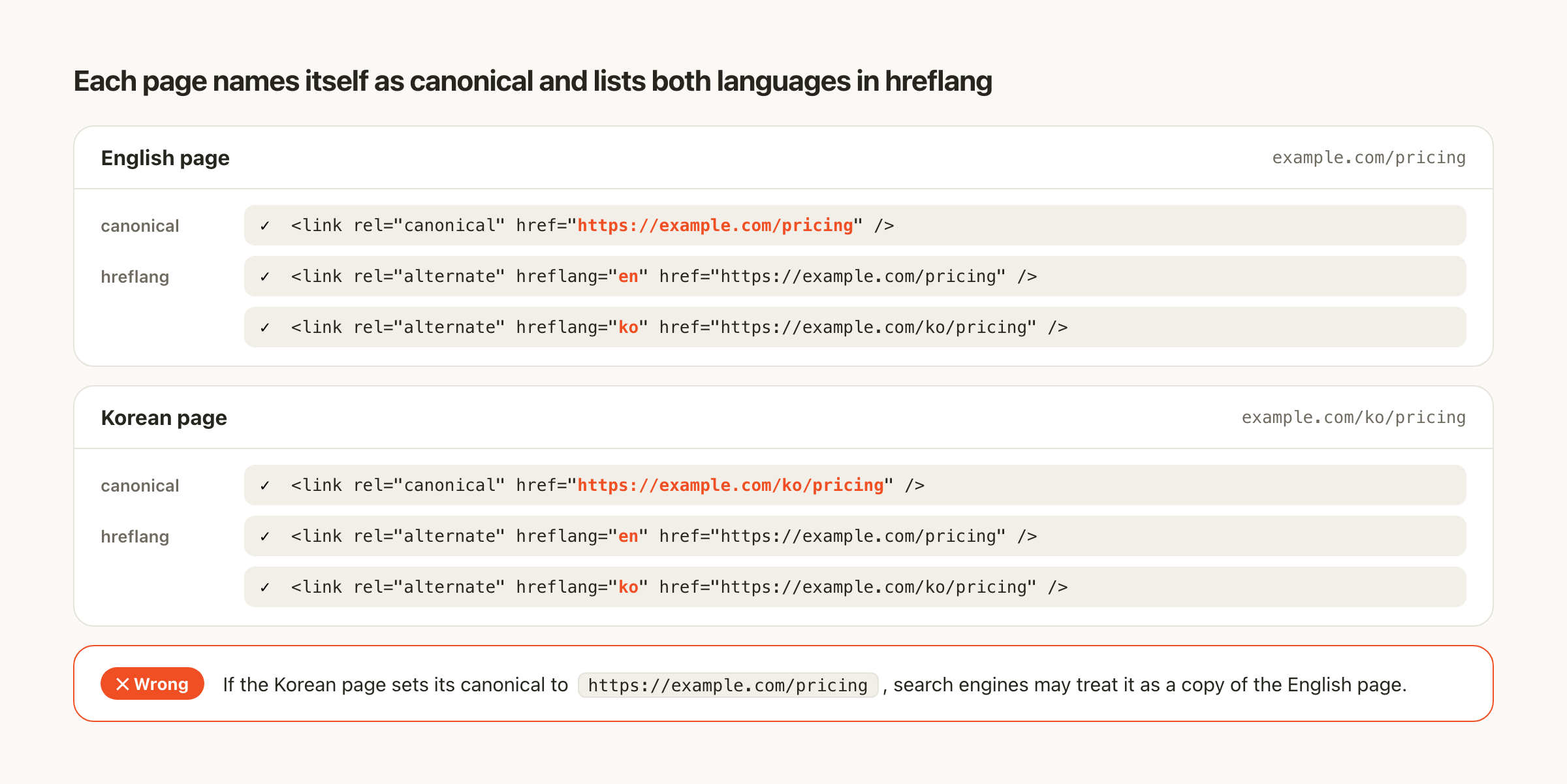Viewport: 1567px width, 784px height.
Task: Click checkmark on Korean page hreflang en row
Action: [264, 537]
